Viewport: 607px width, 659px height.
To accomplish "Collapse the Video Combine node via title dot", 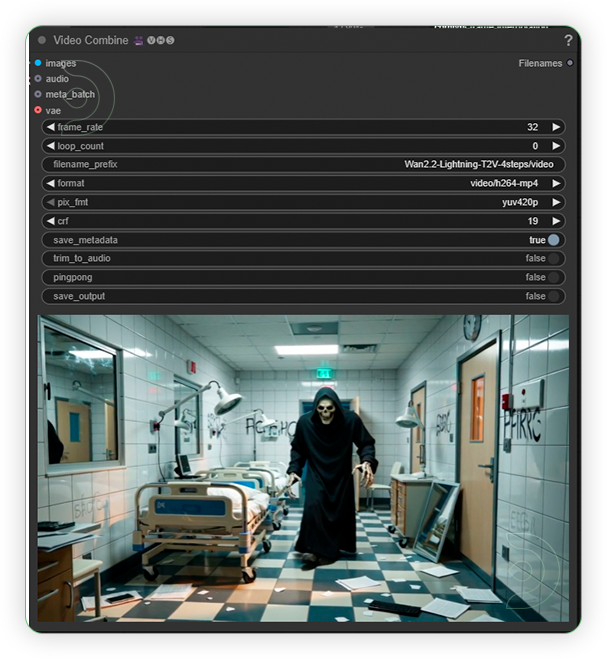I will coord(42,41).
